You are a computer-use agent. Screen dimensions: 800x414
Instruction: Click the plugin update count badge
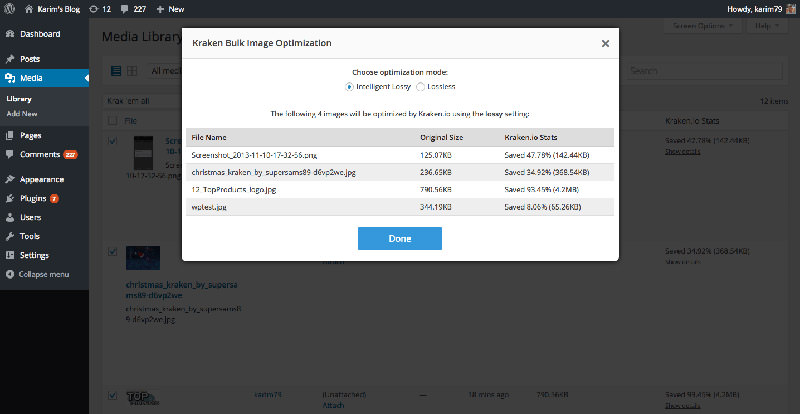(x=54, y=199)
